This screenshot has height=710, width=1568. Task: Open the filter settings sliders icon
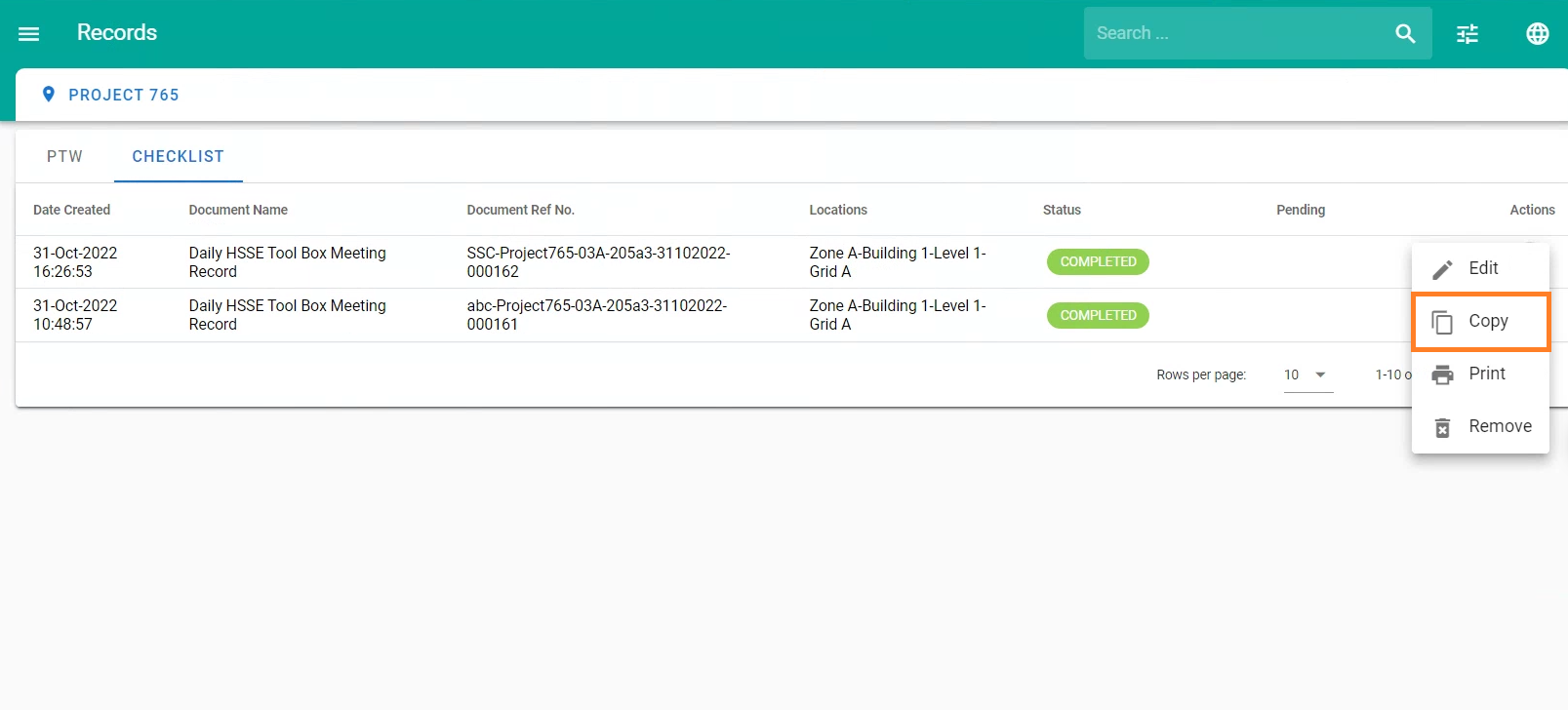pyautogui.click(x=1467, y=34)
